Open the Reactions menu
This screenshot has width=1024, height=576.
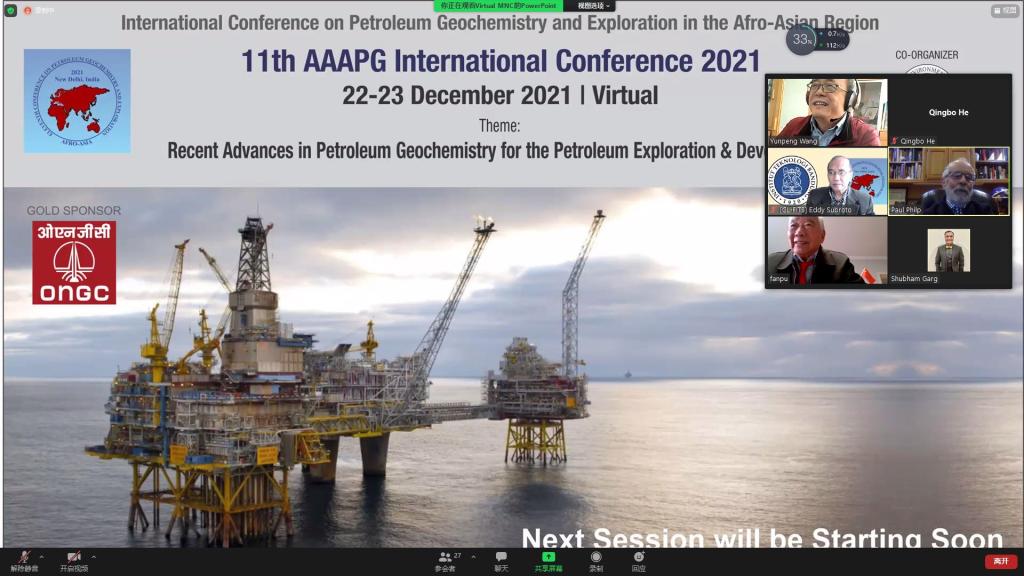tap(638, 559)
